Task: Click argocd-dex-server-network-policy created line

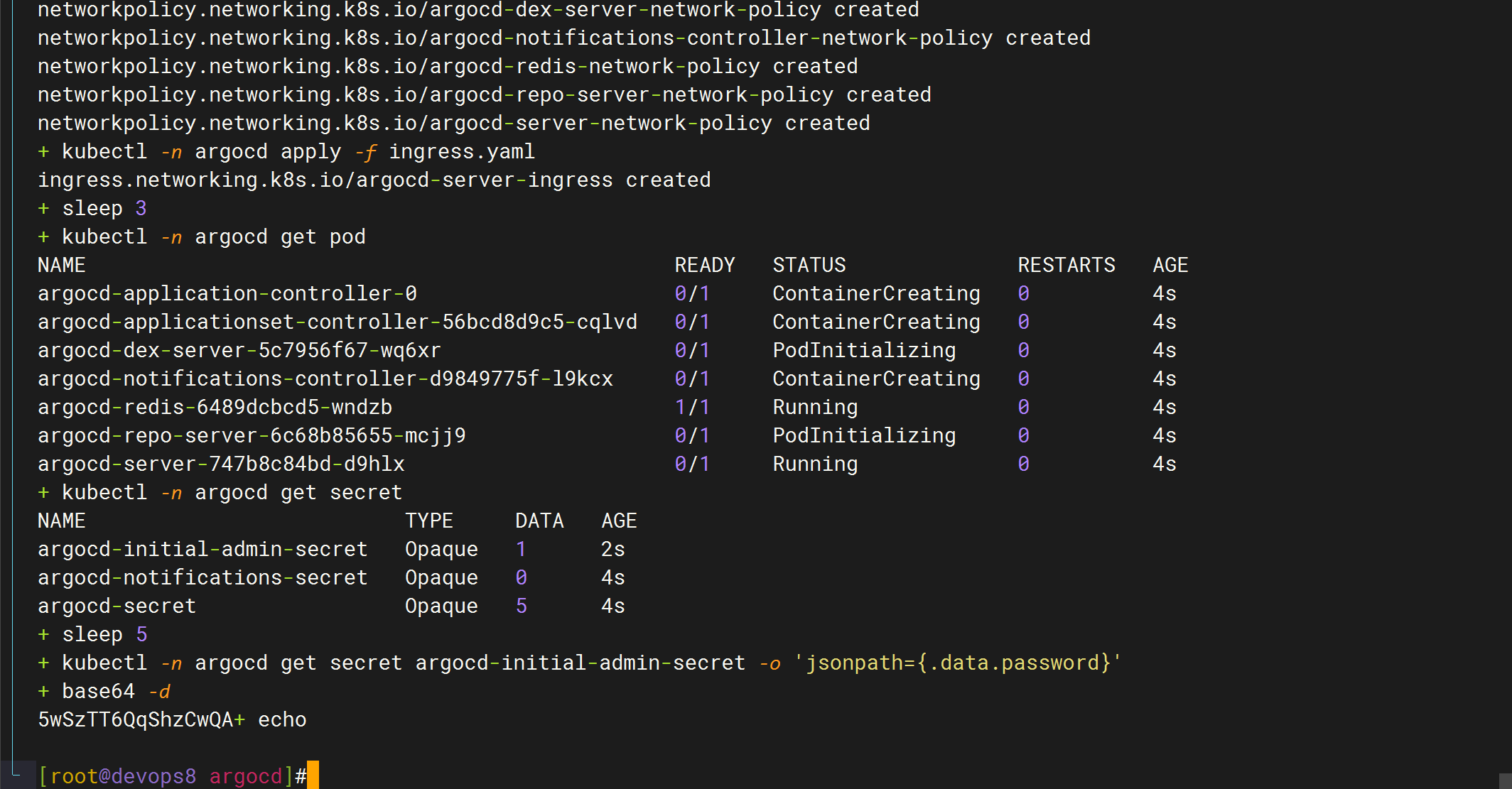Action: tap(478, 10)
